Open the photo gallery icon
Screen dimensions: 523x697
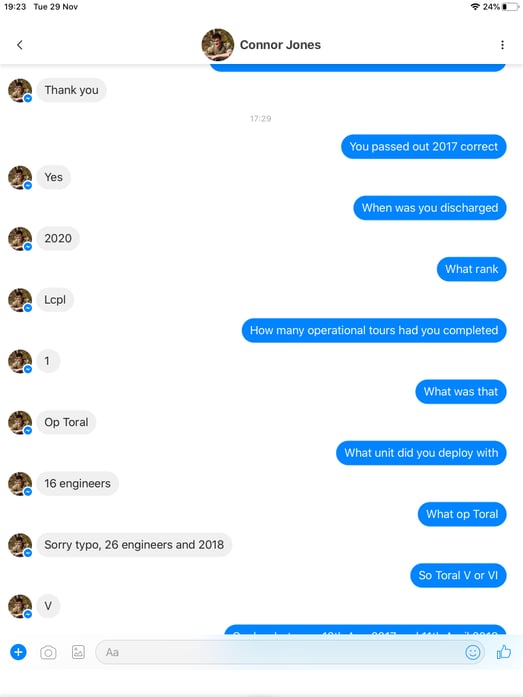(x=78, y=652)
